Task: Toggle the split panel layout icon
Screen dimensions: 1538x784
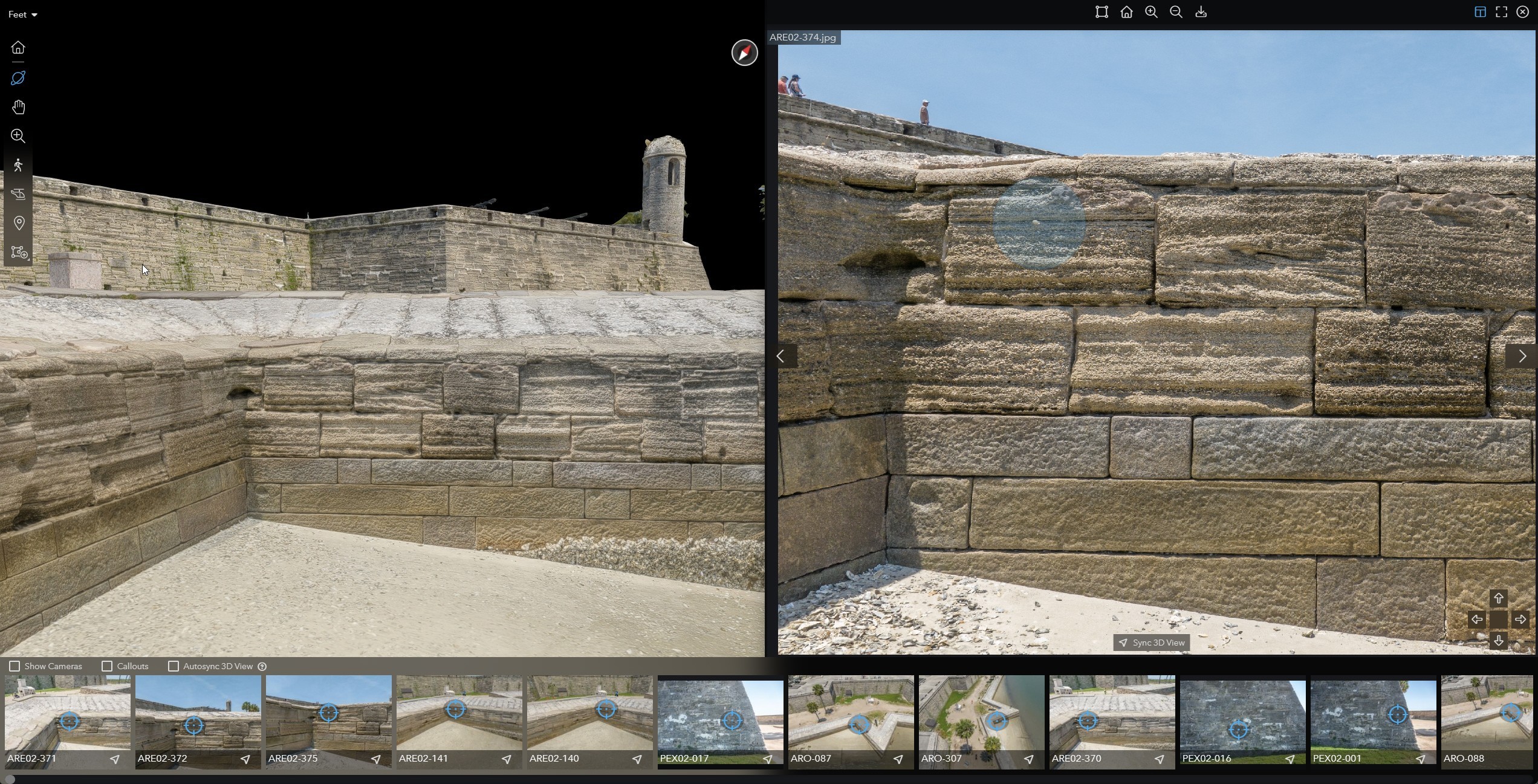Action: coord(1480,12)
